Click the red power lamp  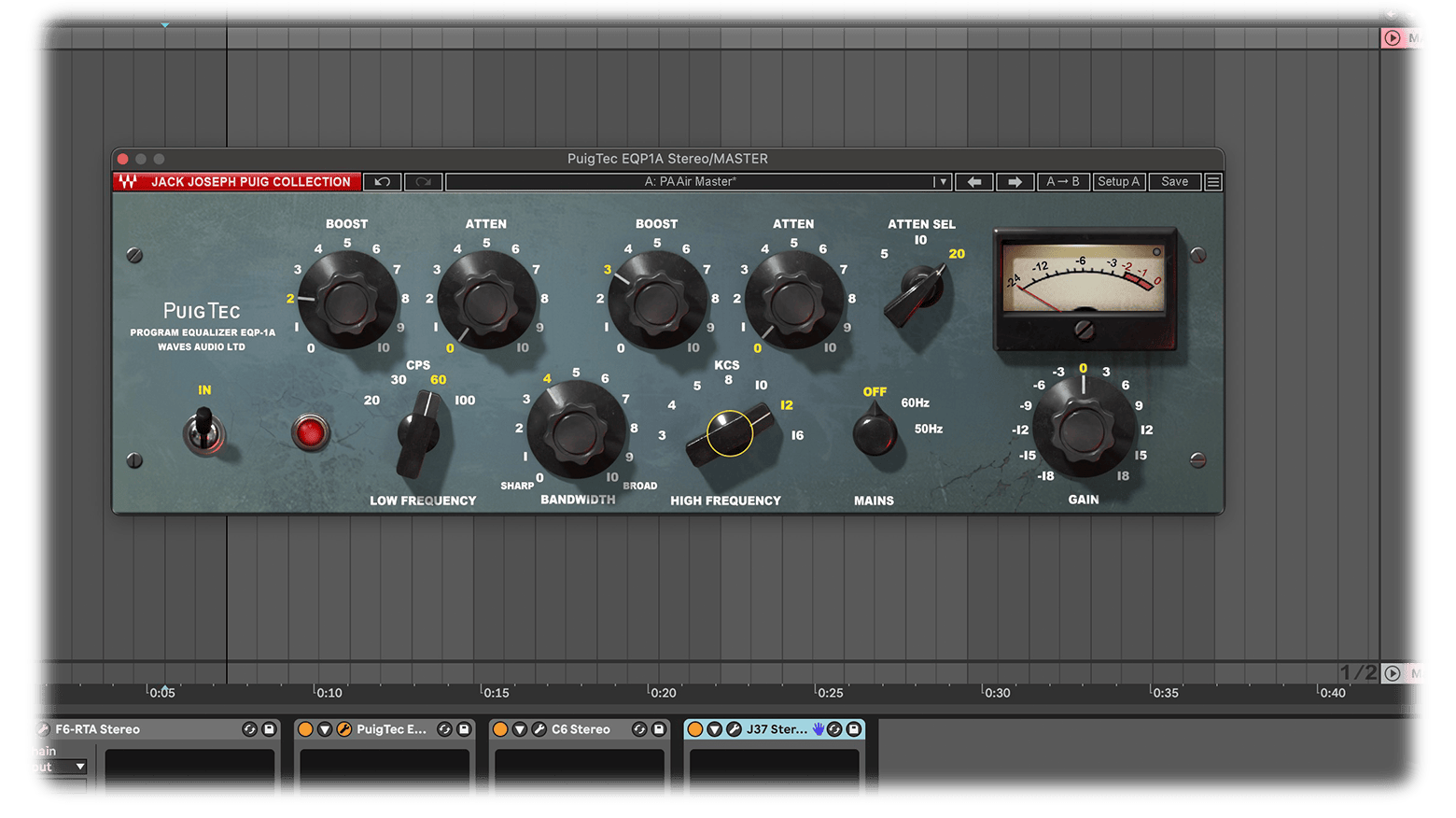pyautogui.click(x=310, y=432)
